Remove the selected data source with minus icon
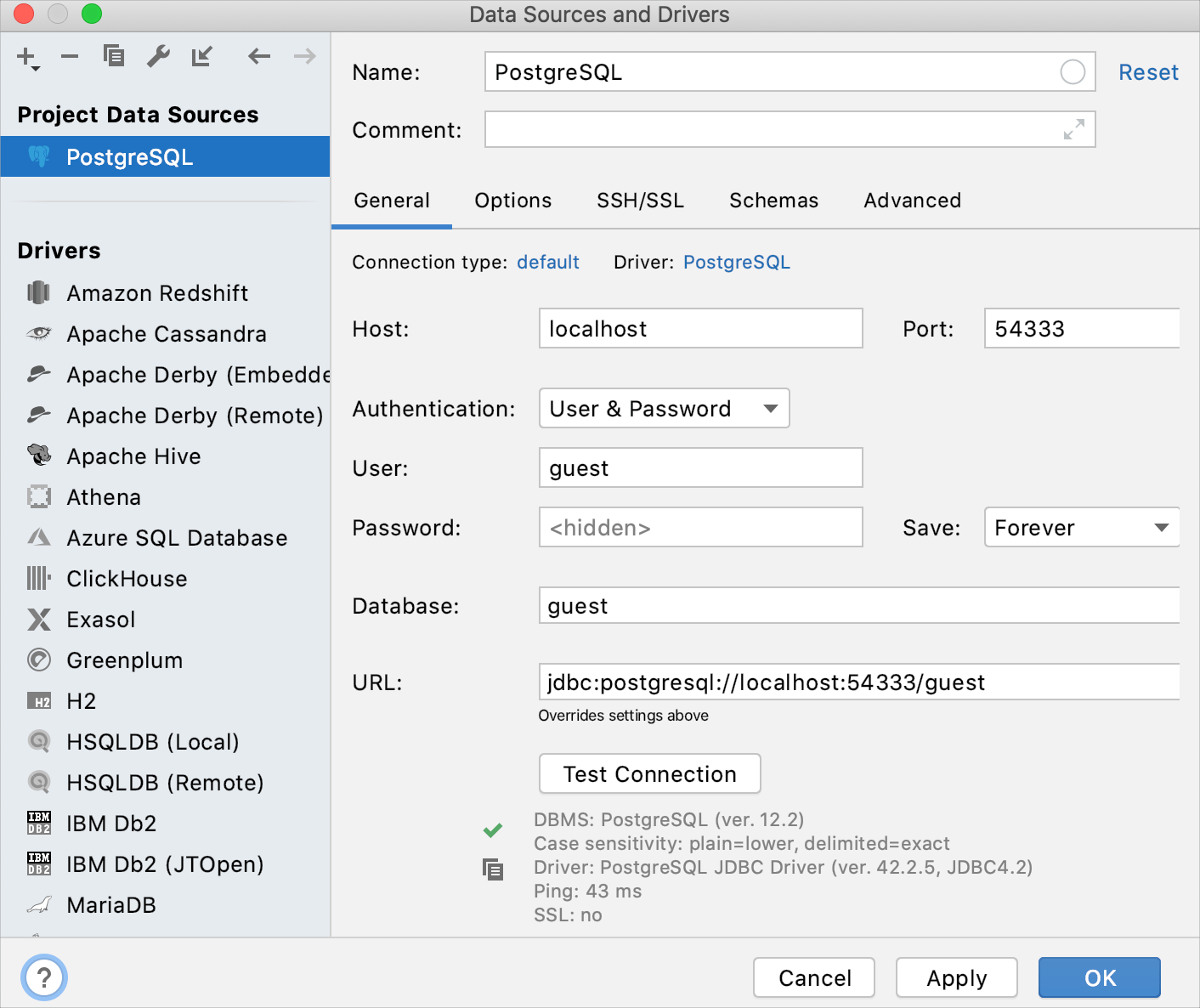The height and width of the screenshot is (1008, 1200). coord(70,57)
